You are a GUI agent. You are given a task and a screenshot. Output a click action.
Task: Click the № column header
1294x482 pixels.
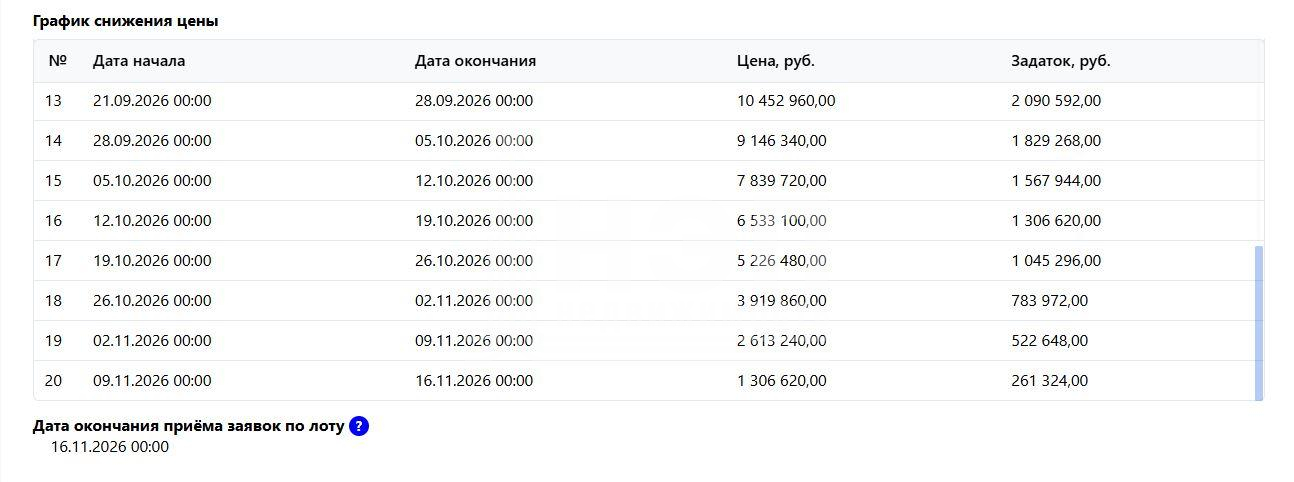click(x=57, y=61)
